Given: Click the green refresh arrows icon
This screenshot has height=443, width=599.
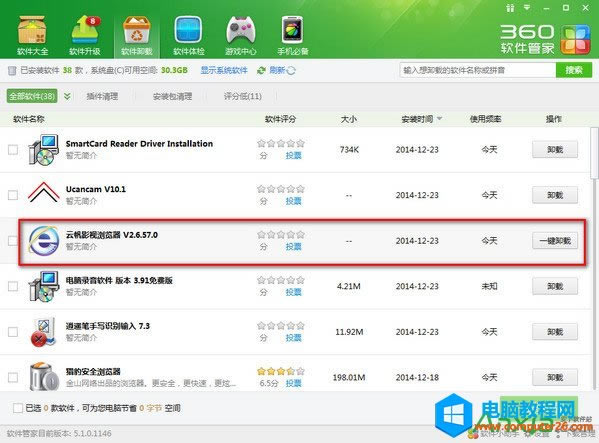Looking at the screenshot, I should pyautogui.click(x=261, y=70).
